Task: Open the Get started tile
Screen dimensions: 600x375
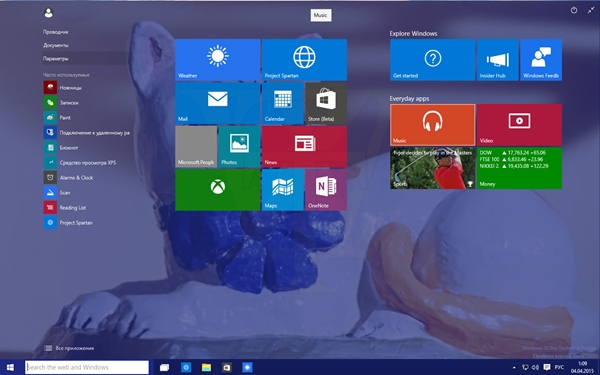Action: pos(432,59)
